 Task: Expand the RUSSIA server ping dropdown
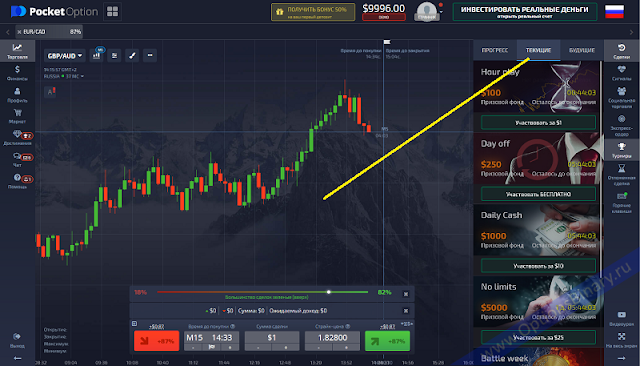coord(64,76)
